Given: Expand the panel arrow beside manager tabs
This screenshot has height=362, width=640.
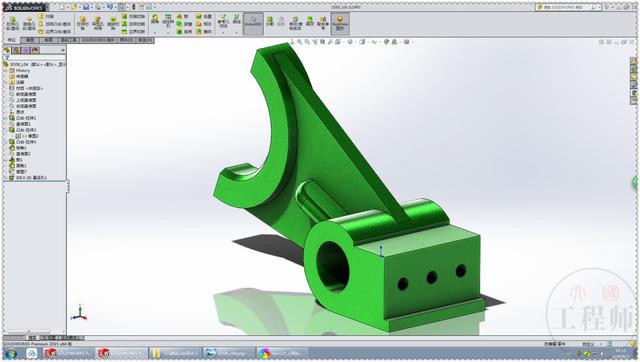Looking at the screenshot, I should pyautogui.click(x=62, y=50).
